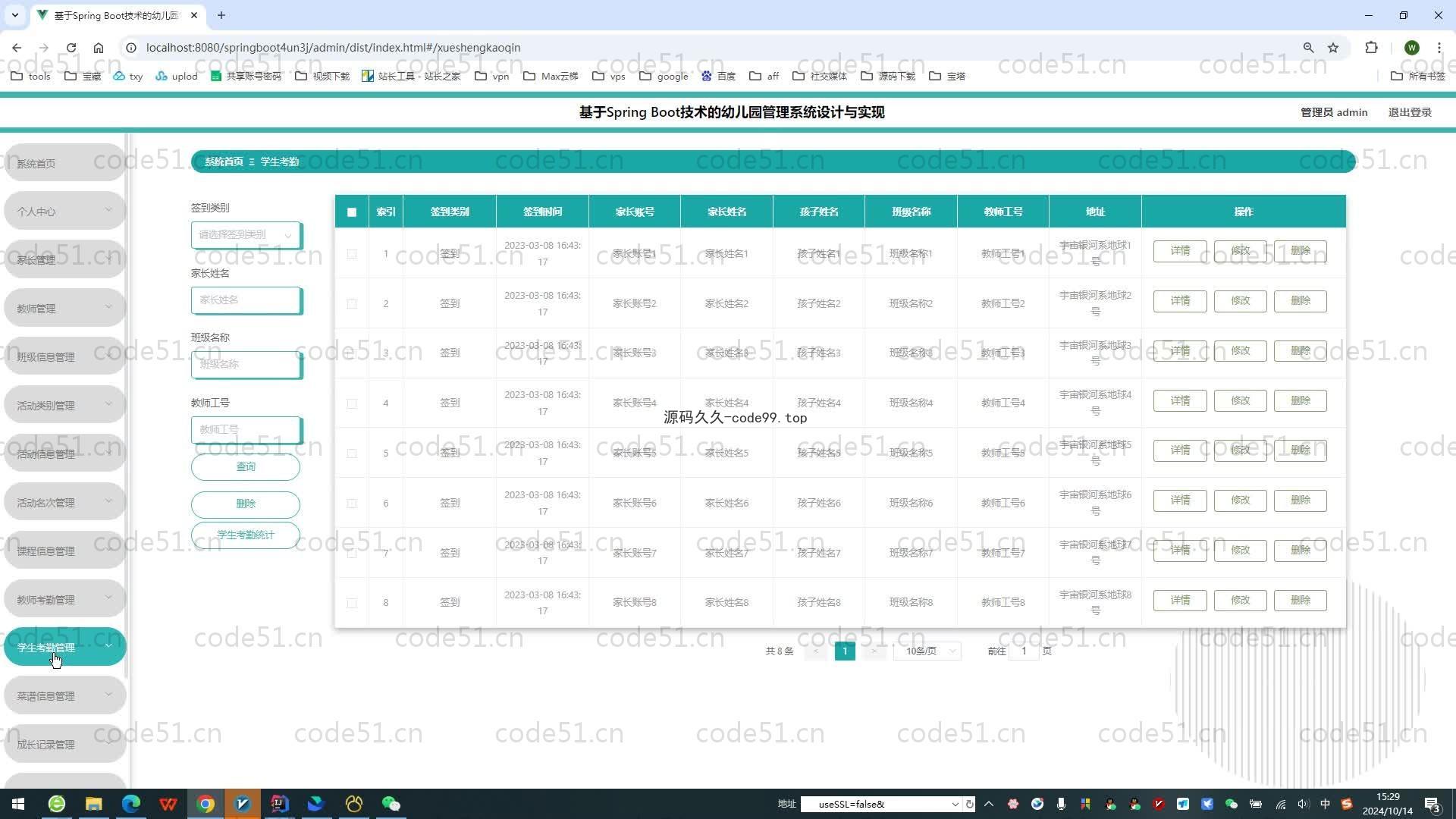
Task: Open WeChat from the taskbar
Action: click(391, 804)
